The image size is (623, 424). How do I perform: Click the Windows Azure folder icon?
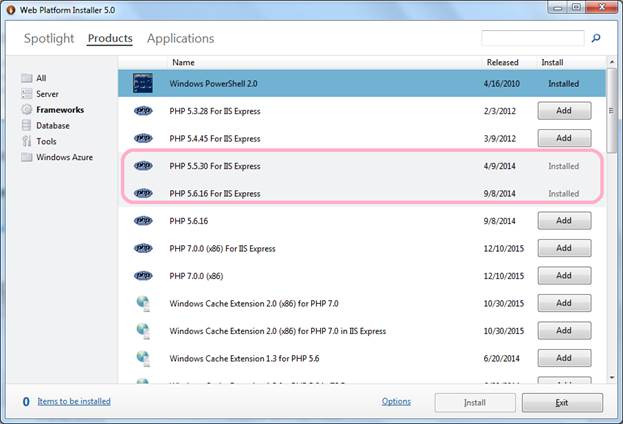26,158
